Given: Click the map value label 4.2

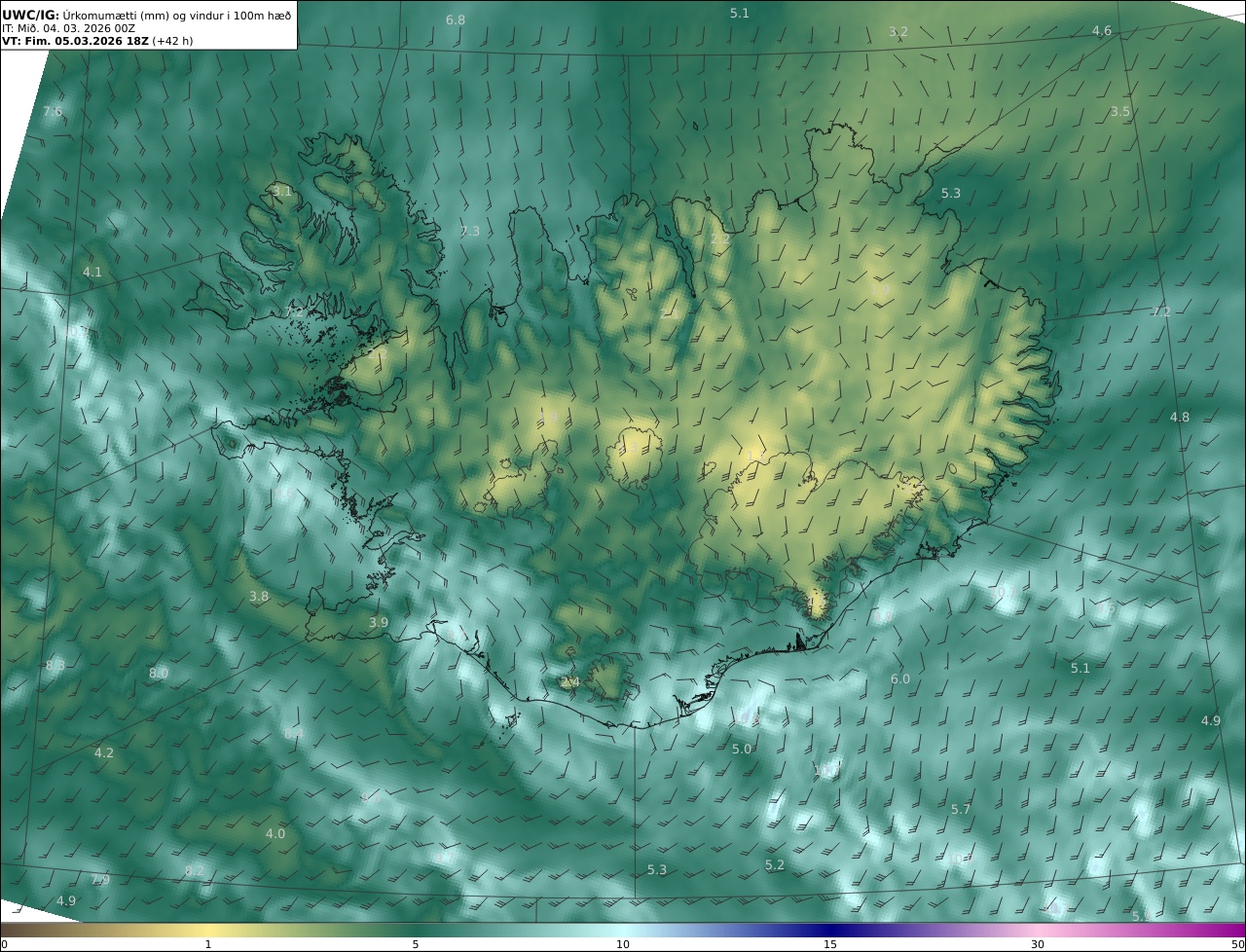Looking at the screenshot, I should [x=104, y=753].
